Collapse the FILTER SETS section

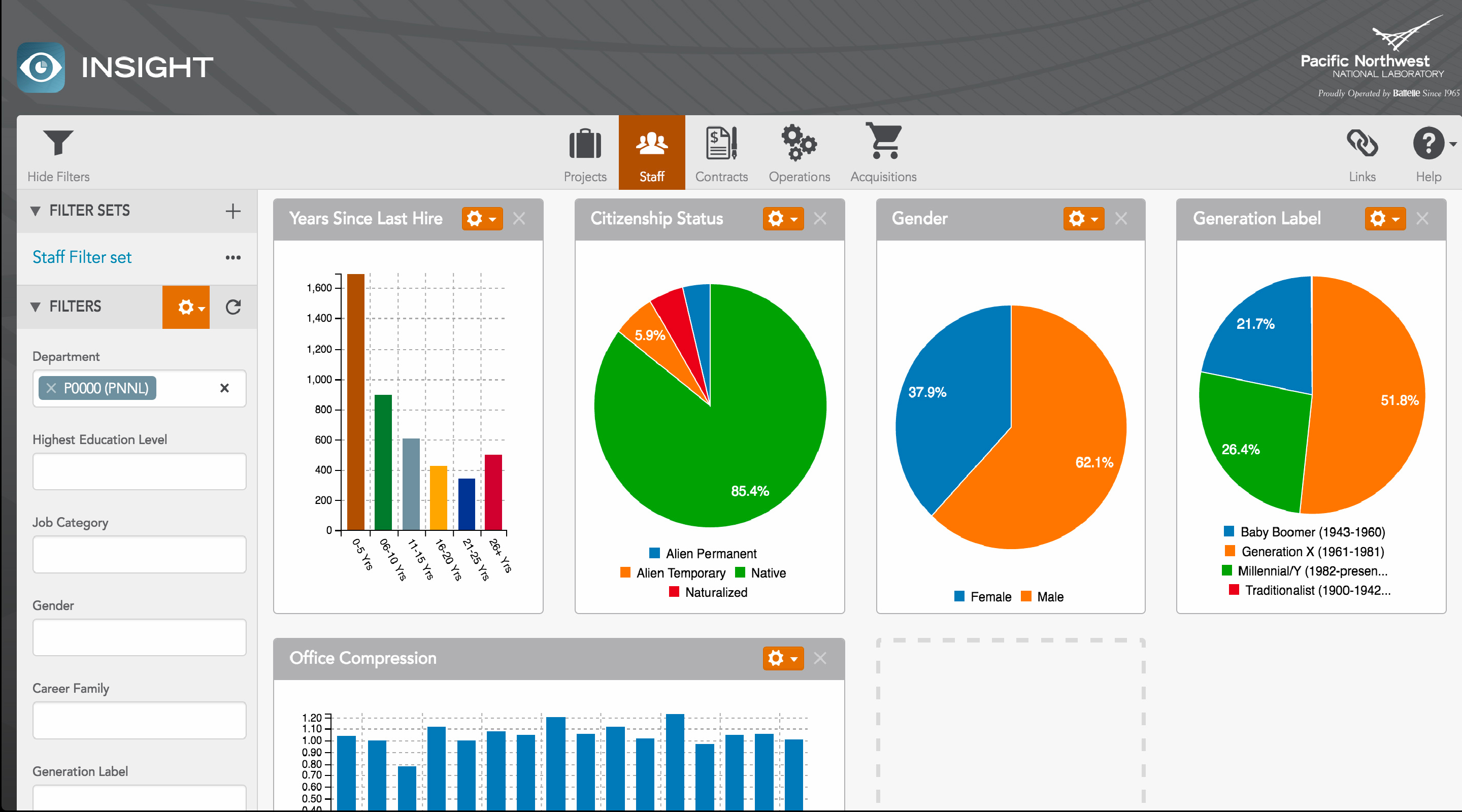tap(35, 211)
